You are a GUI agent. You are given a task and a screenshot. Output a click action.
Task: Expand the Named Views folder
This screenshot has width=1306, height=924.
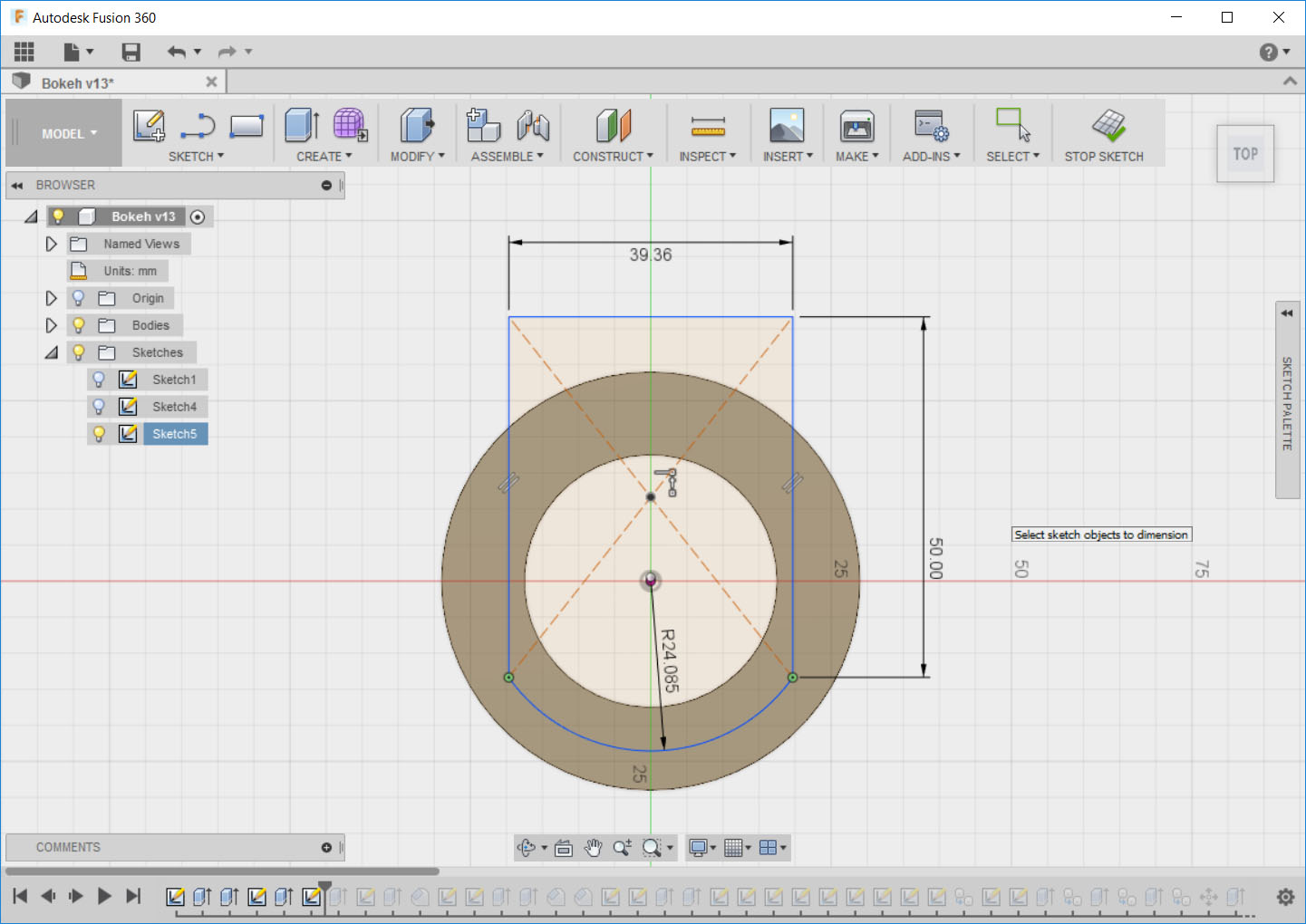click(52, 244)
